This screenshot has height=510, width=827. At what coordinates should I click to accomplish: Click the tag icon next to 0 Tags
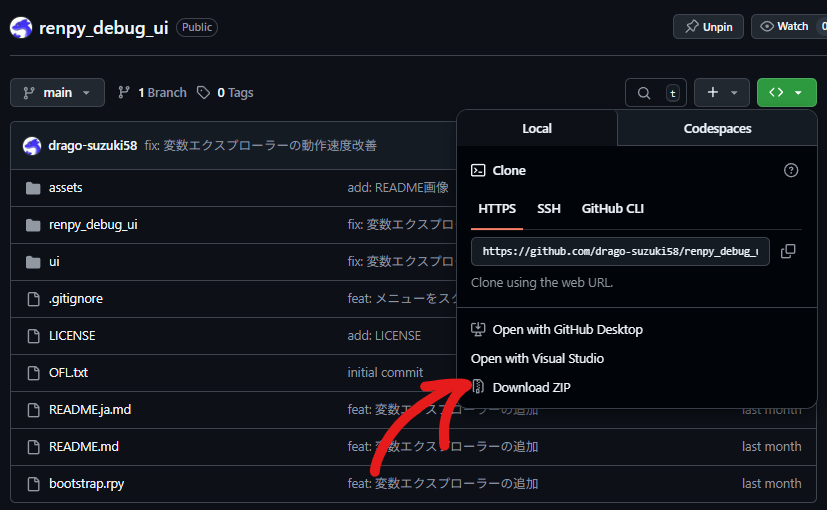tap(204, 93)
